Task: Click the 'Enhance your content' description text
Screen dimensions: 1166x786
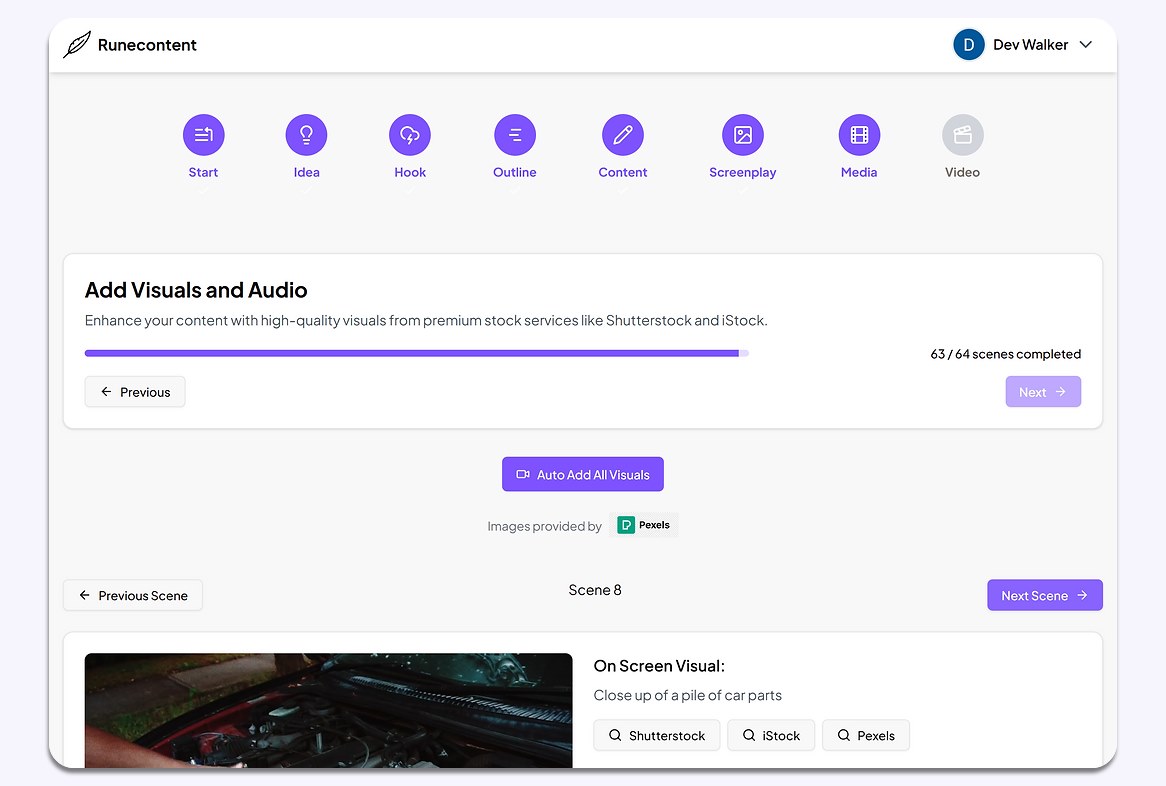Action: [426, 320]
